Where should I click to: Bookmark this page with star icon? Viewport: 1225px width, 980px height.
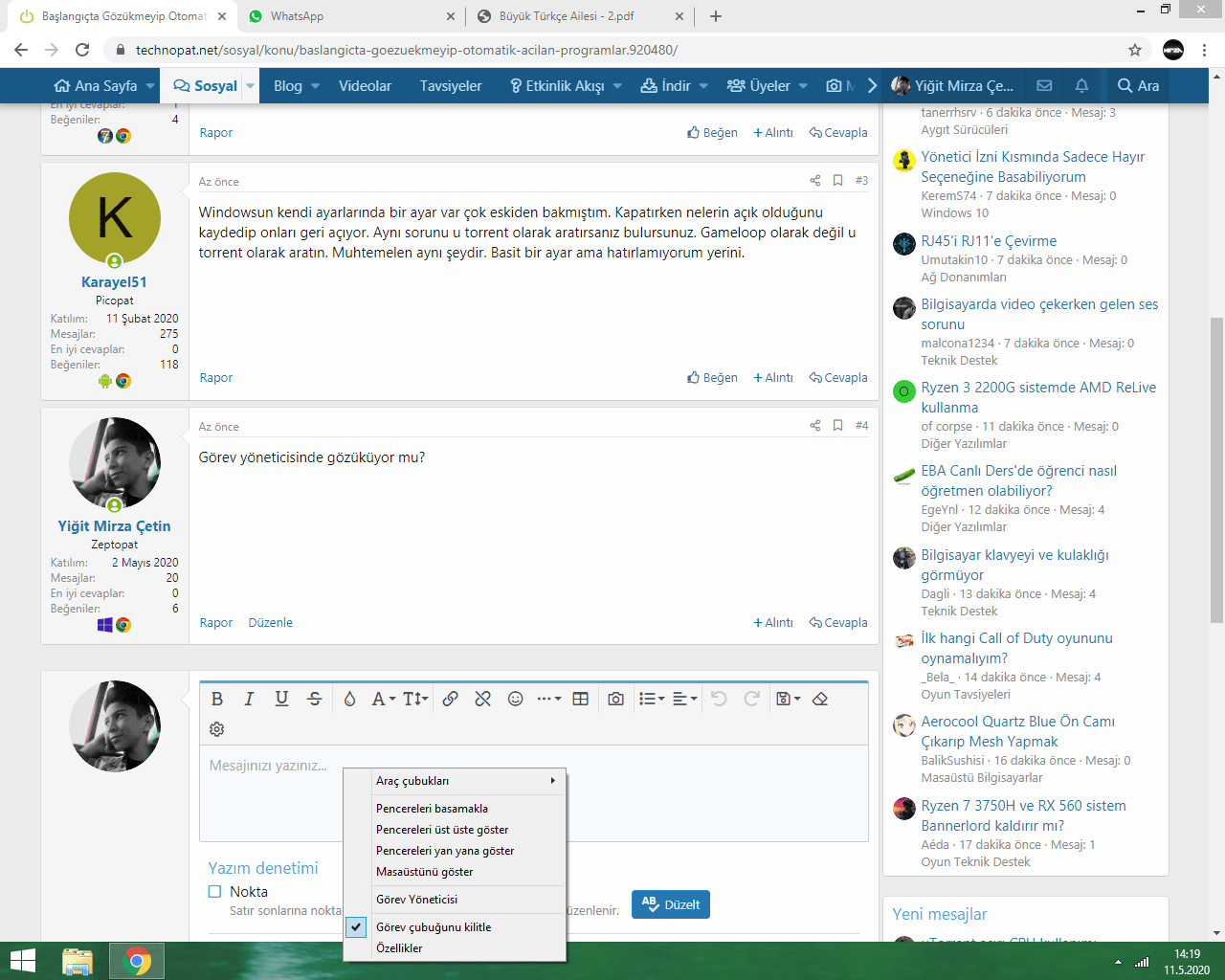(x=1135, y=50)
